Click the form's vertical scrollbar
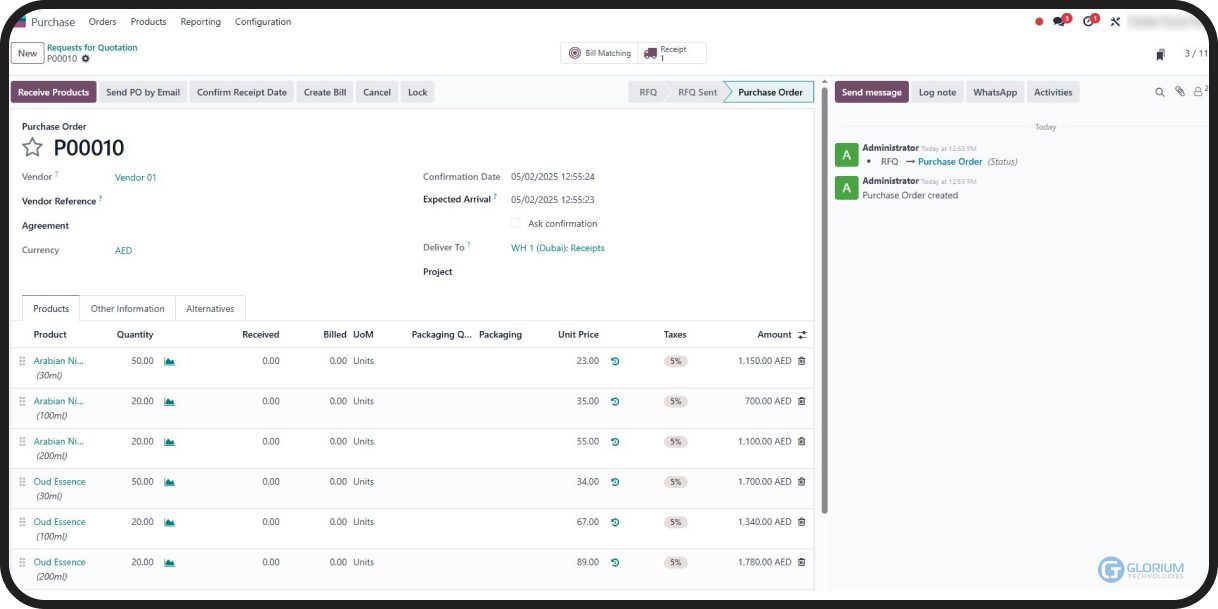The width and height of the screenshot is (1218, 609). (x=825, y=300)
